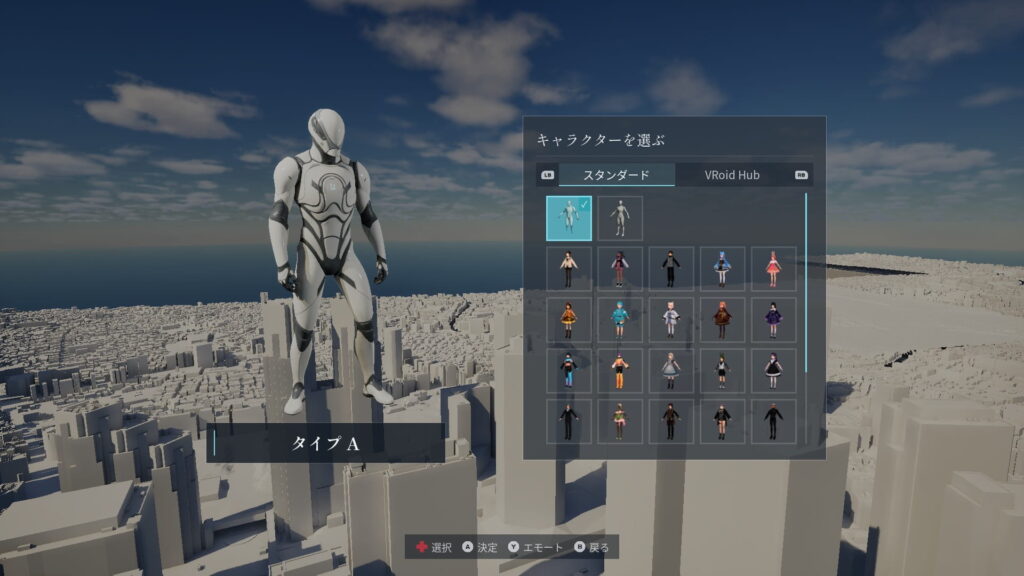Click the 戻る back label

(599, 547)
